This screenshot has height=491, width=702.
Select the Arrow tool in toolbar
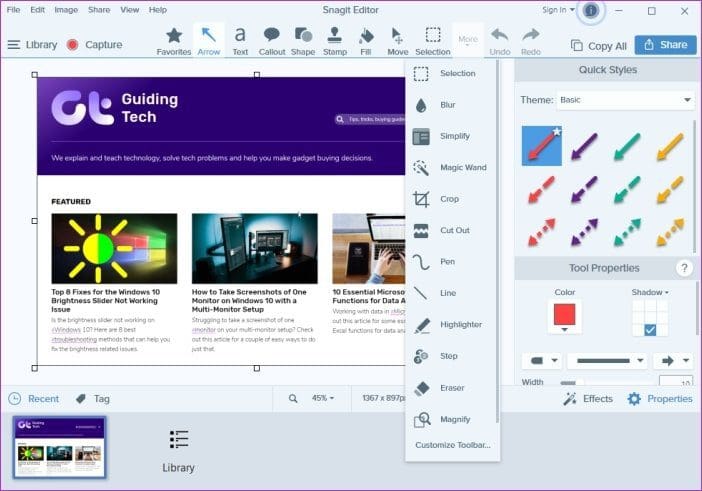tap(209, 41)
